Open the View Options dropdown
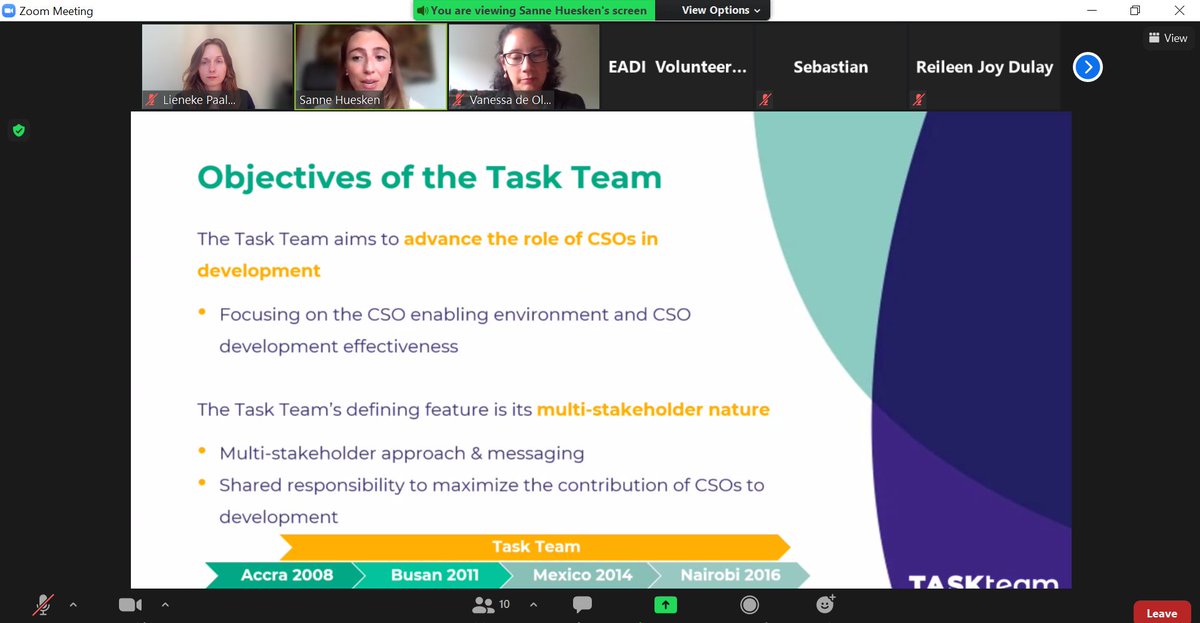Viewport: 1200px width, 623px height. 713,10
